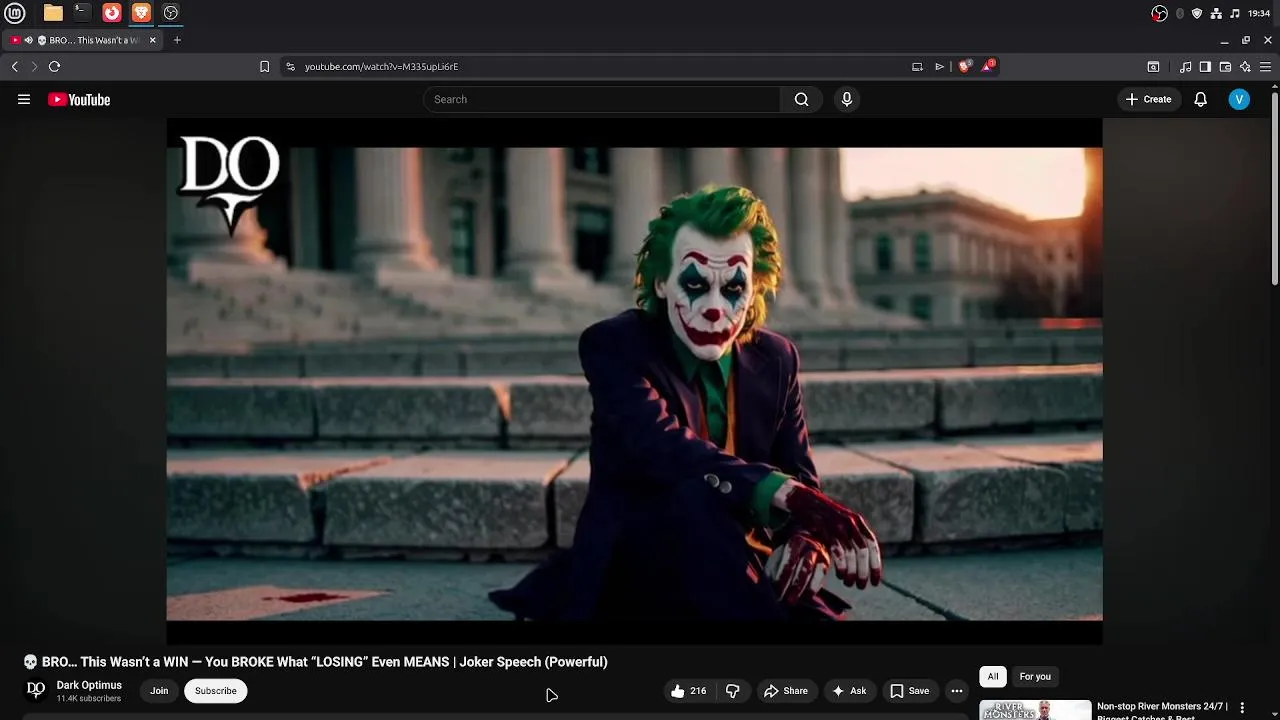Dislike the video
Viewport: 1280px width, 720px height.
[733, 691]
